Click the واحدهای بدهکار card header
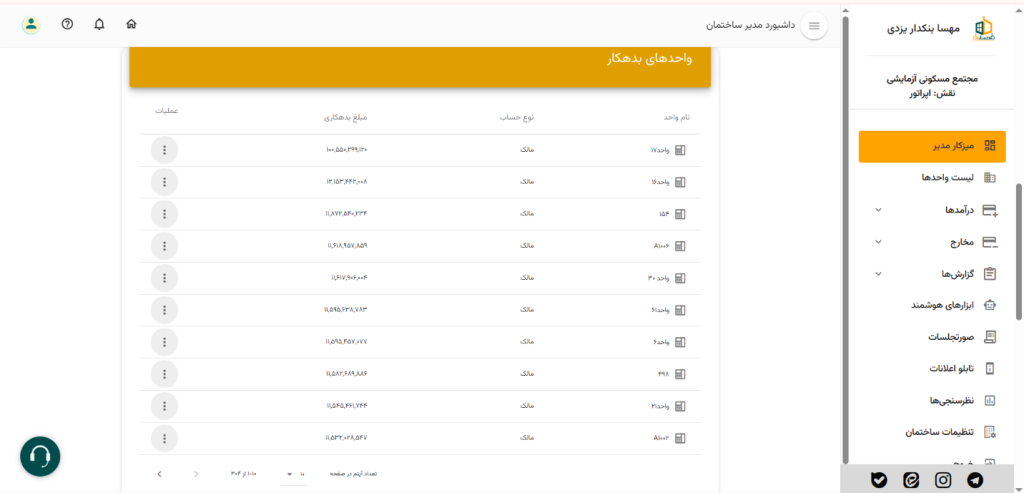The image size is (1024, 493). click(x=420, y=66)
